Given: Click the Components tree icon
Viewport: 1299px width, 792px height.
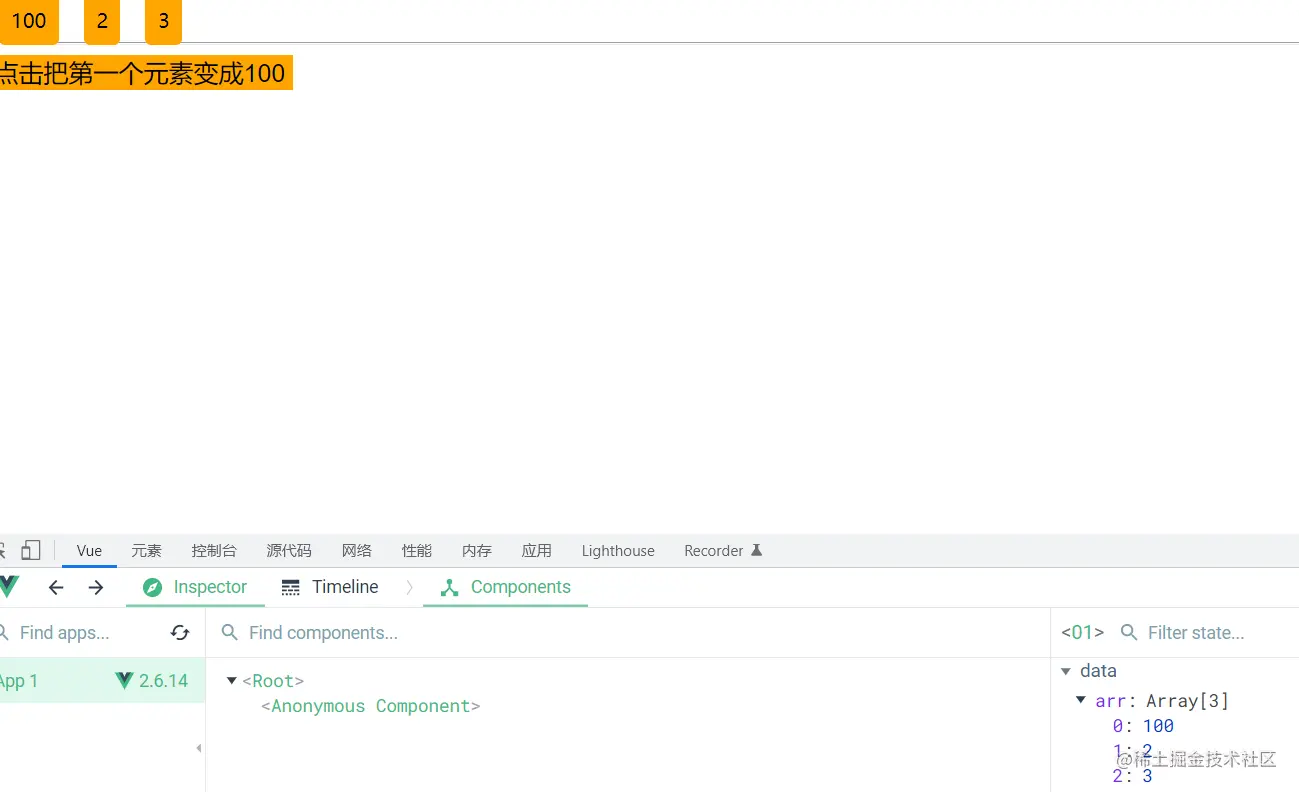Looking at the screenshot, I should coord(449,587).
